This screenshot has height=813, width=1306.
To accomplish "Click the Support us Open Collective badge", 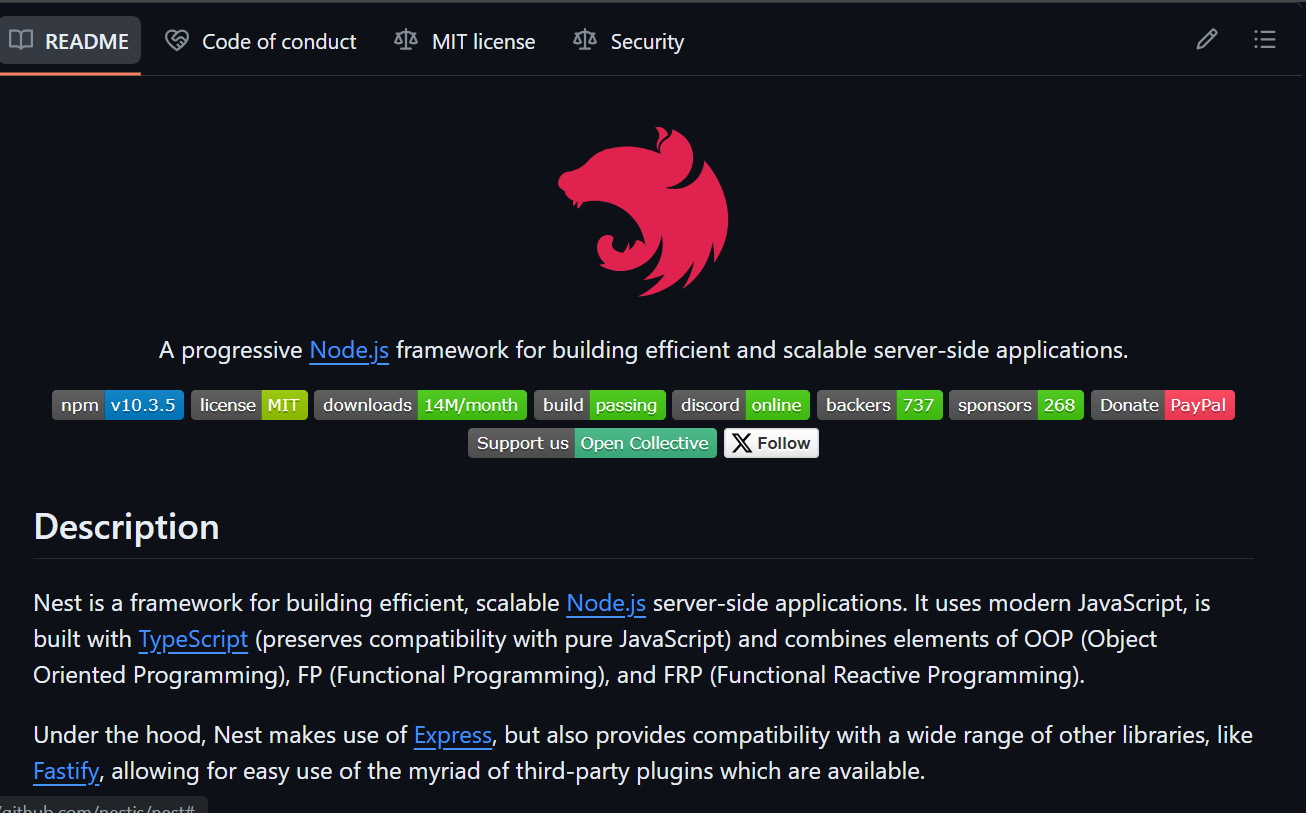I will (x=592, y=443).
